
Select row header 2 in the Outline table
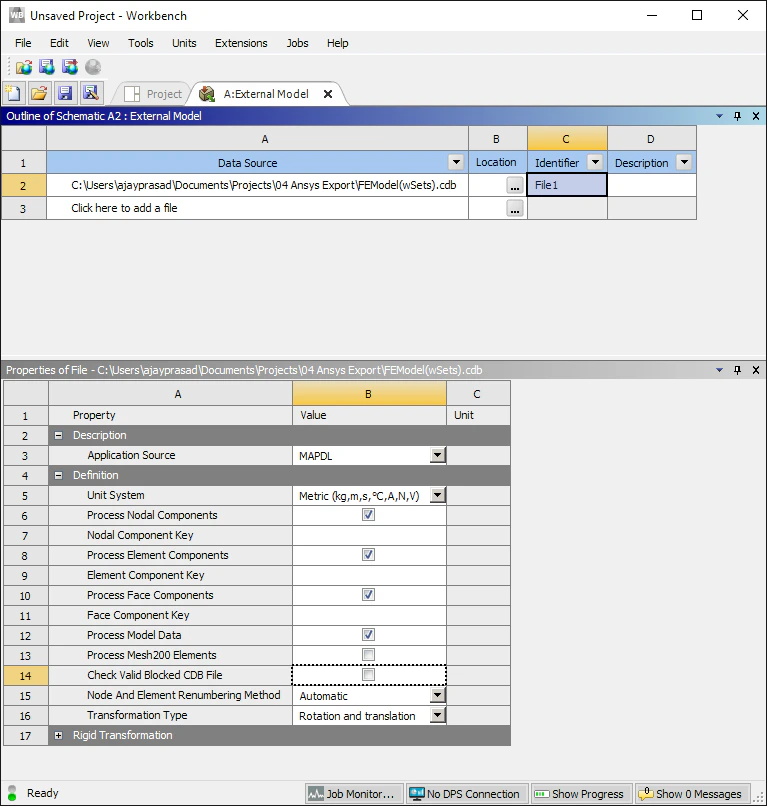pos(24,186)
